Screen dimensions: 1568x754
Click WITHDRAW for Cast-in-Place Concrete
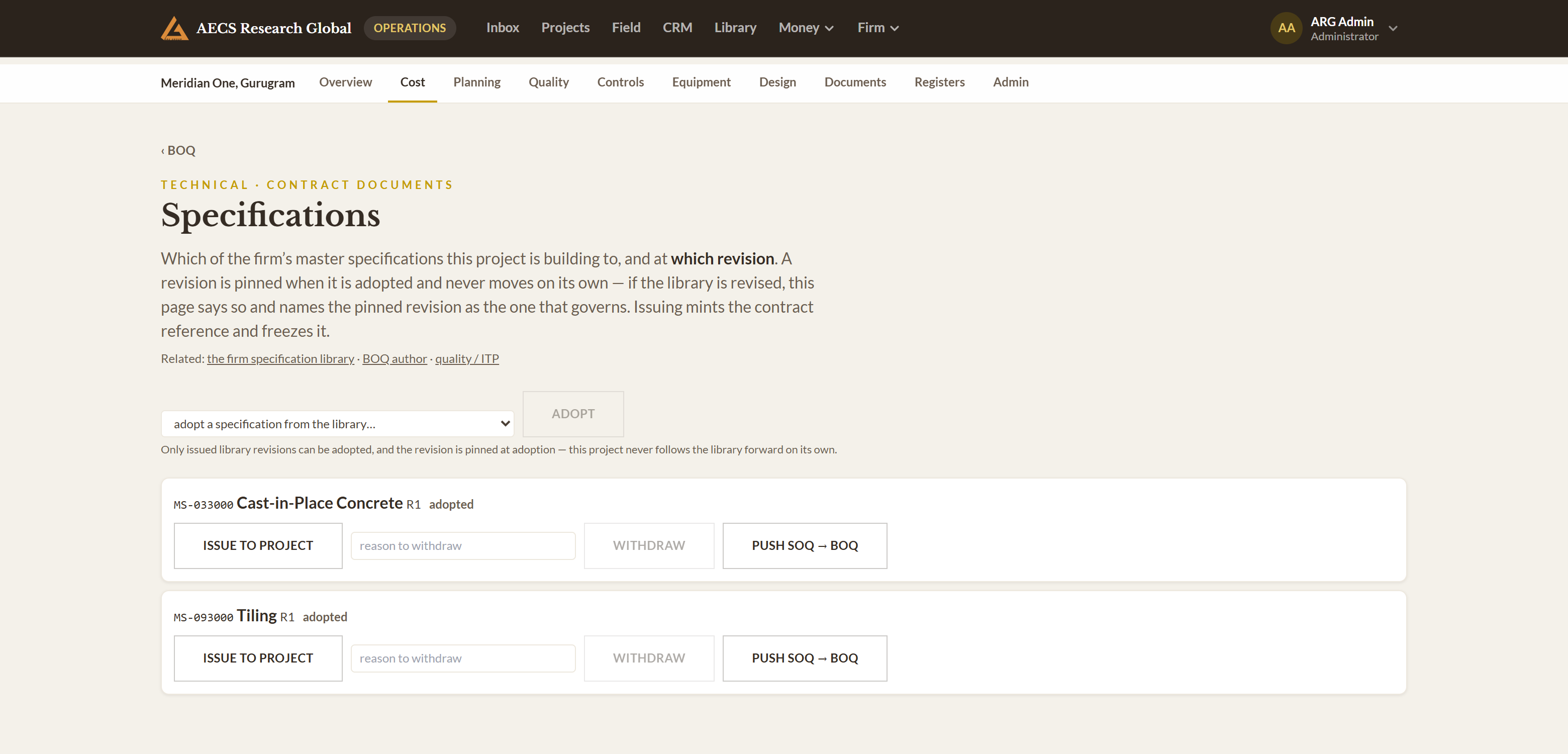click(x=649, y=546)
